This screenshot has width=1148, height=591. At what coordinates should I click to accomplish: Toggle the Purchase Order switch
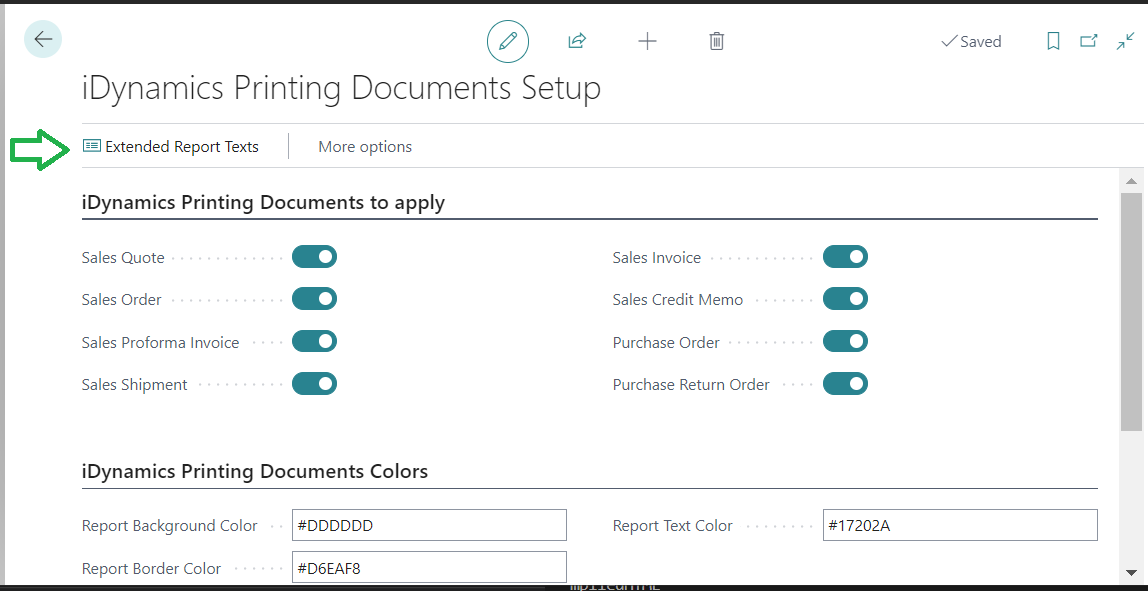[845, 341]
